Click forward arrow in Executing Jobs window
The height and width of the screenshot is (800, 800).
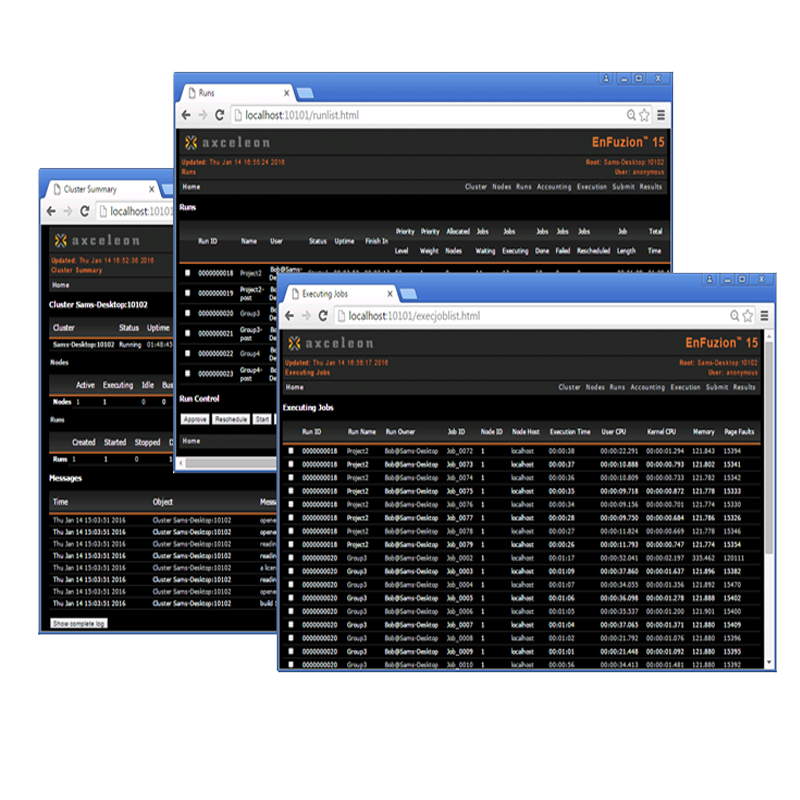(x=306, y=316)
